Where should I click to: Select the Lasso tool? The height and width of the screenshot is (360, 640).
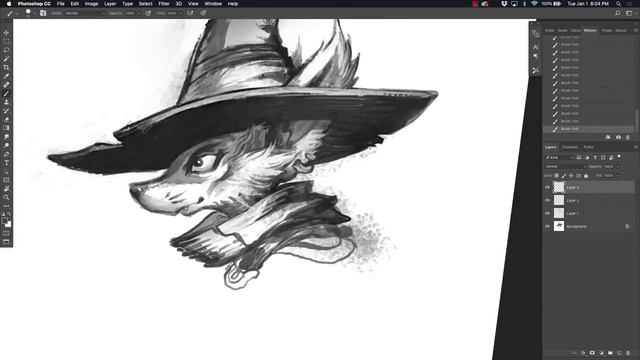pyautogui.click(x=6, y=50)
